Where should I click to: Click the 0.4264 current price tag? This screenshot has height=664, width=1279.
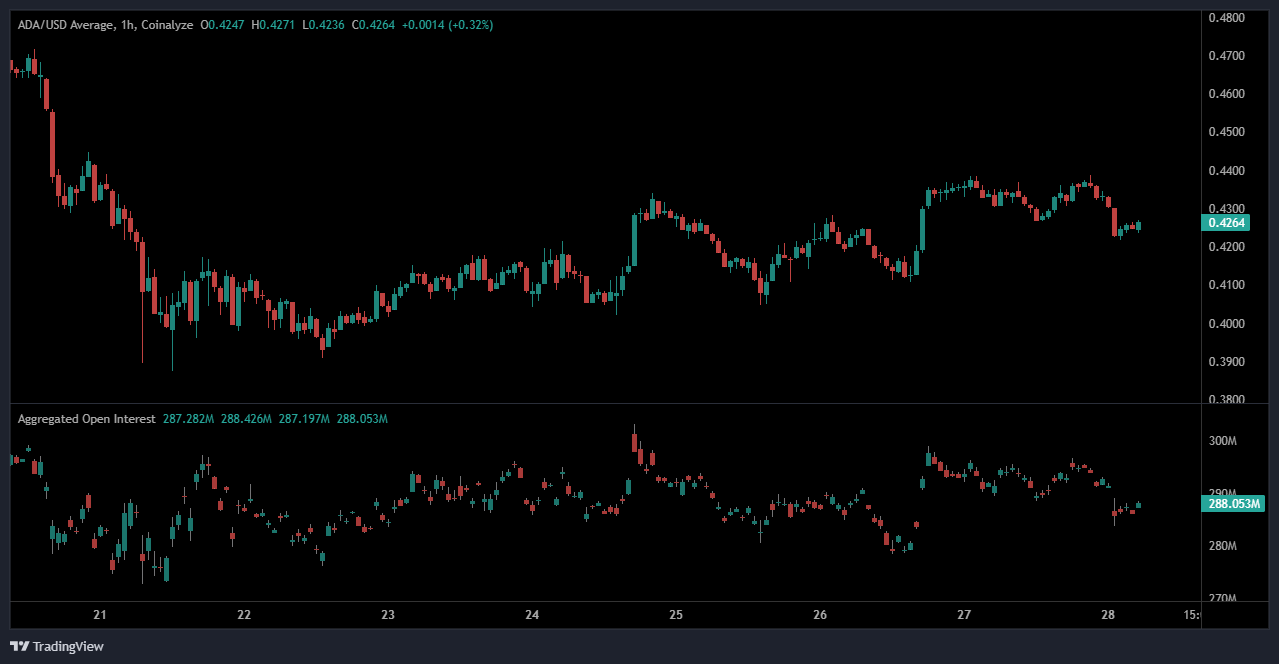(x=1226, y=222)
